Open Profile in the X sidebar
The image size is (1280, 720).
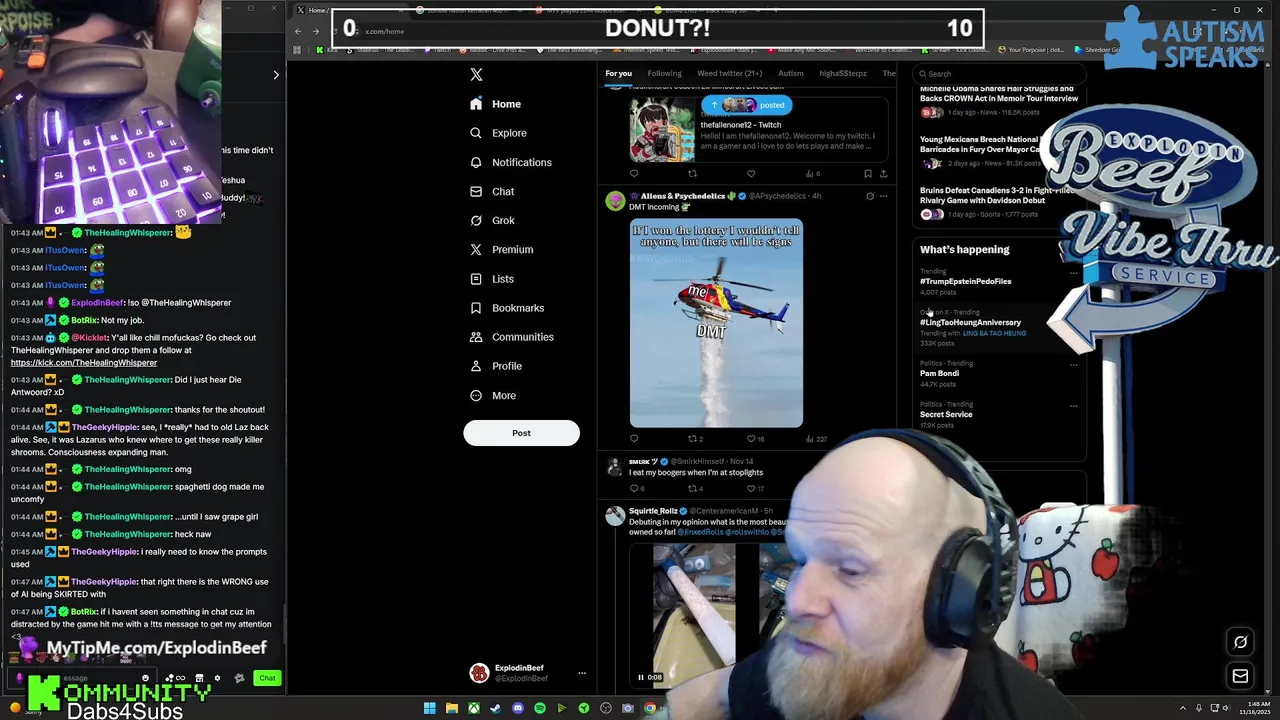496,366
